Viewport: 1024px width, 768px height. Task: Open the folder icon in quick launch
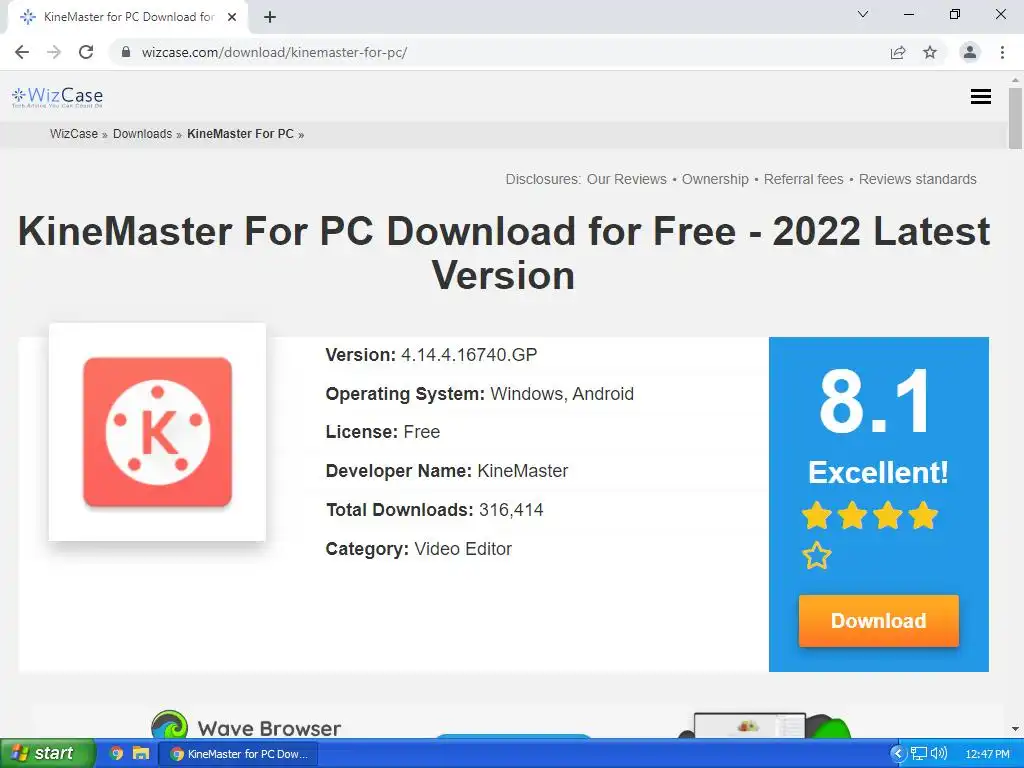[141, 753]
